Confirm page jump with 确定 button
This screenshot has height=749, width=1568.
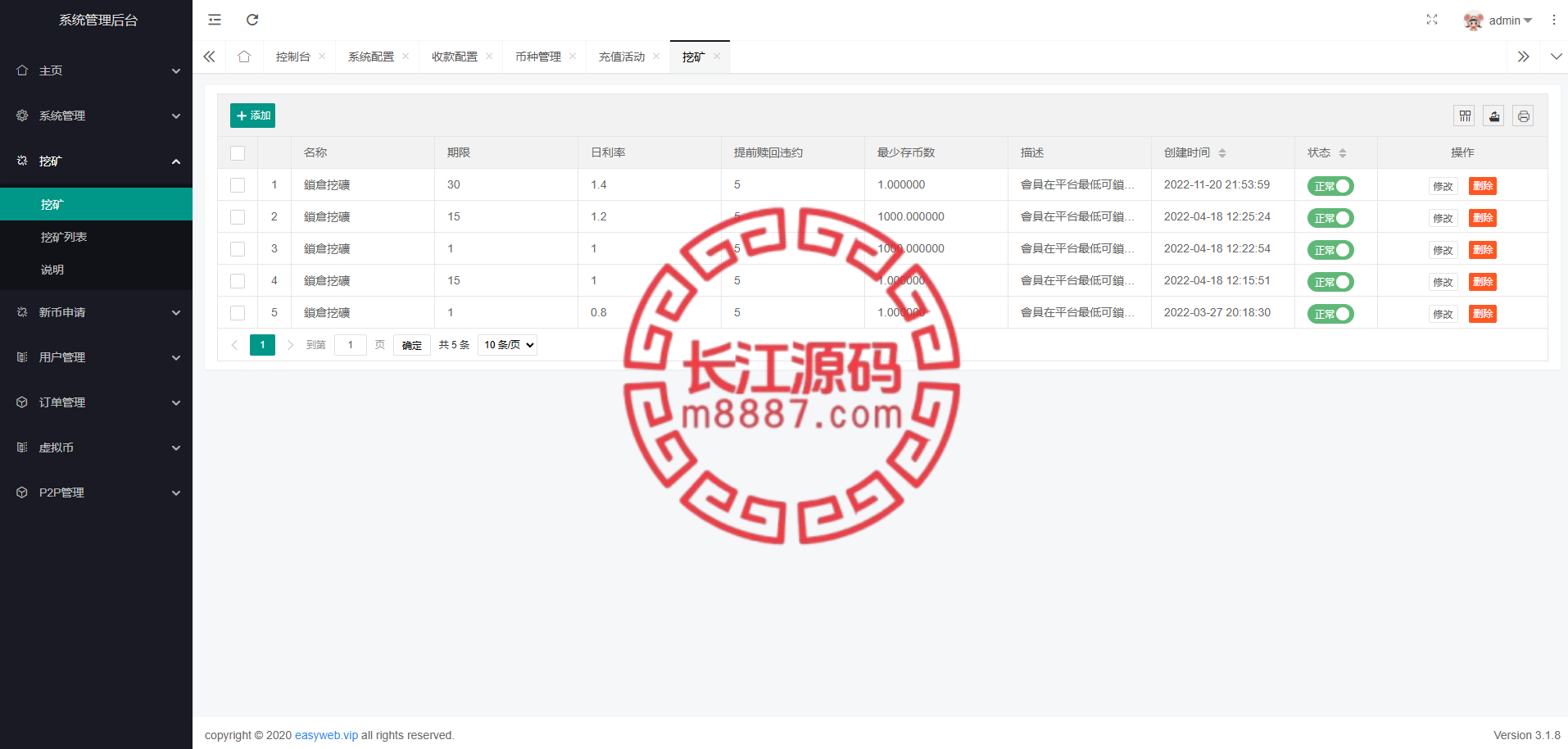click(412, 345)
